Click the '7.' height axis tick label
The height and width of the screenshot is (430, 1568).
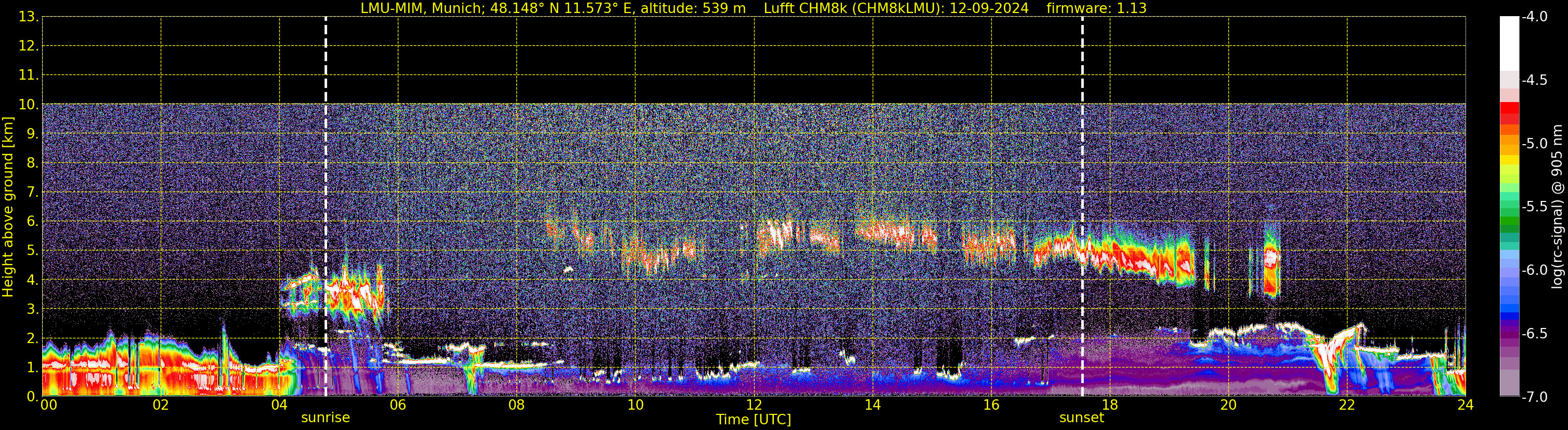pos(32,193)
